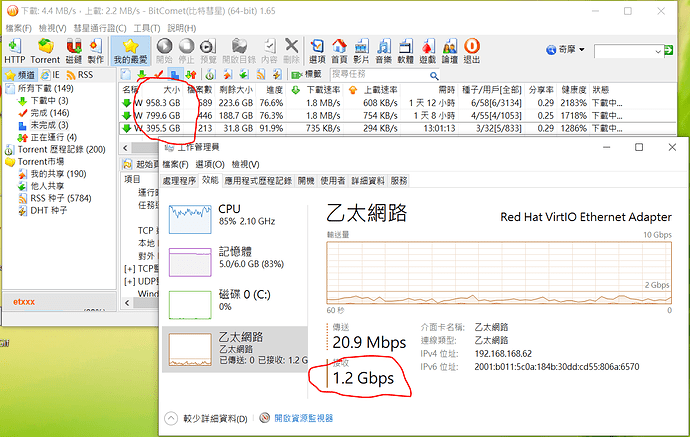
Task: Open the 彗星通行證(C) menu
Action: pos(100,28)
